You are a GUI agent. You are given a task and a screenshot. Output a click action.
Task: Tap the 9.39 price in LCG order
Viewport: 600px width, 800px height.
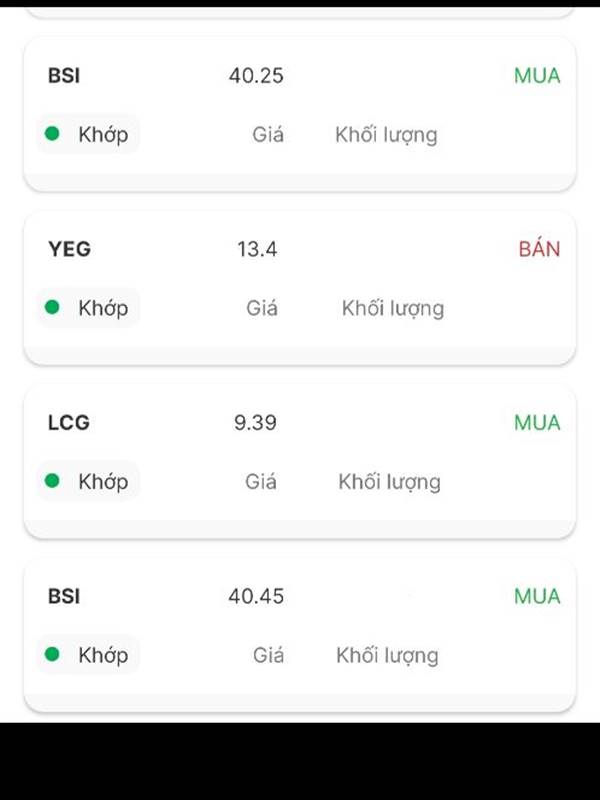coord(255,422)
